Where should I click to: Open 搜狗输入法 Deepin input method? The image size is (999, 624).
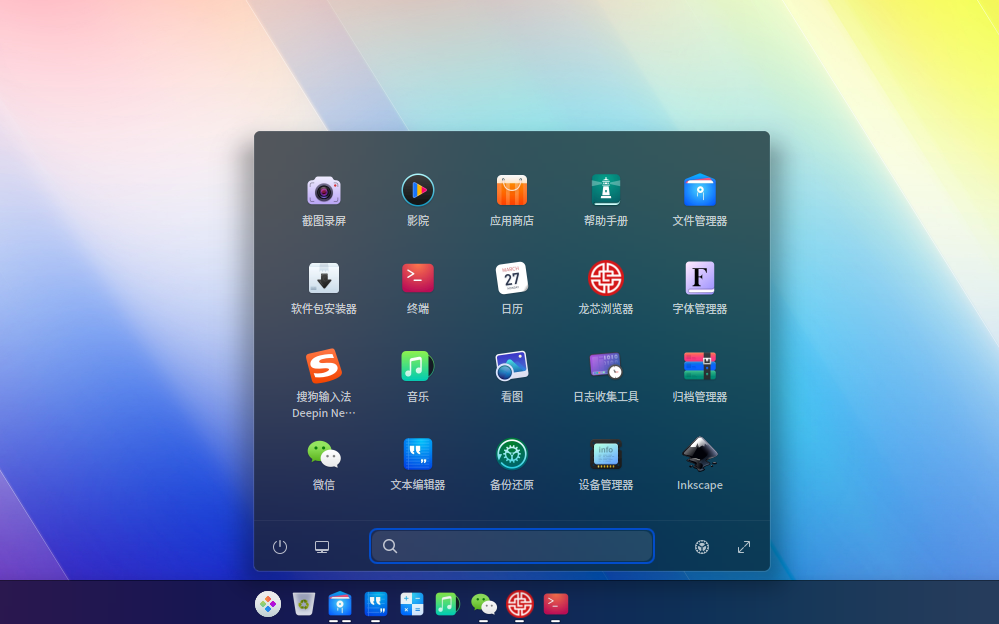pos(324,366)
